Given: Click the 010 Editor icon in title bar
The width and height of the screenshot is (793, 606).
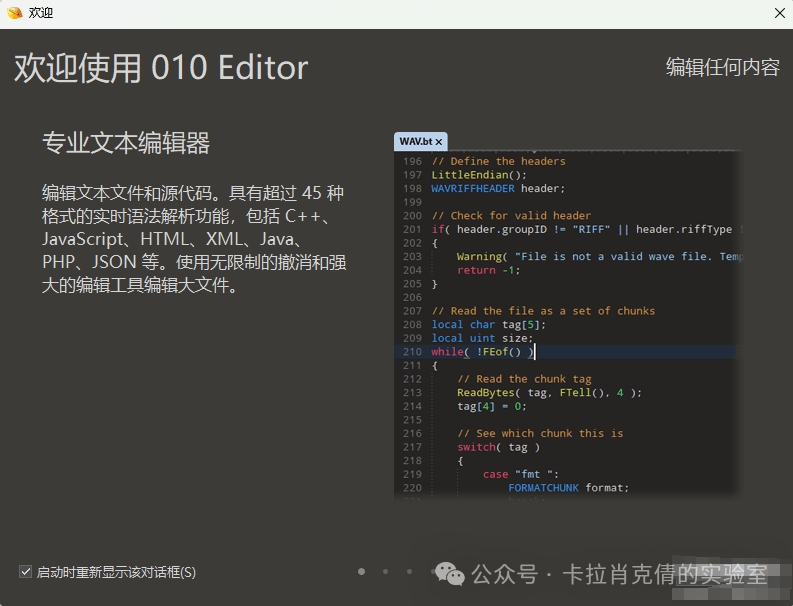Looking at the screenshot, I should click(14, 13).
